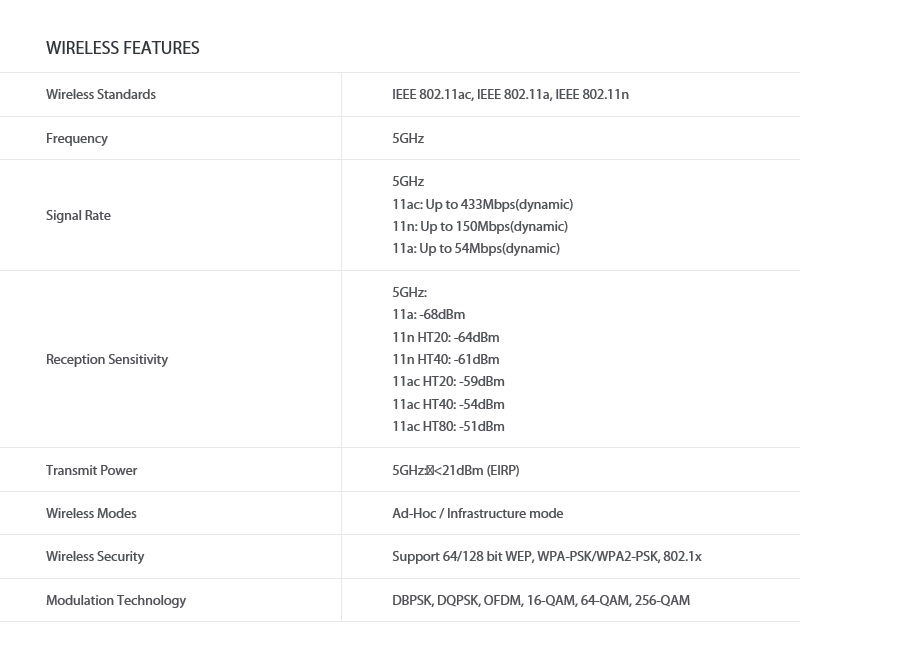Click the Signal Rate row label

78,216
